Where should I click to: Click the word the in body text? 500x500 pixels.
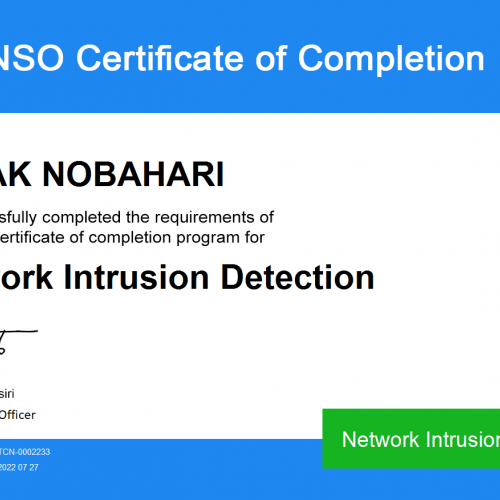138,217
